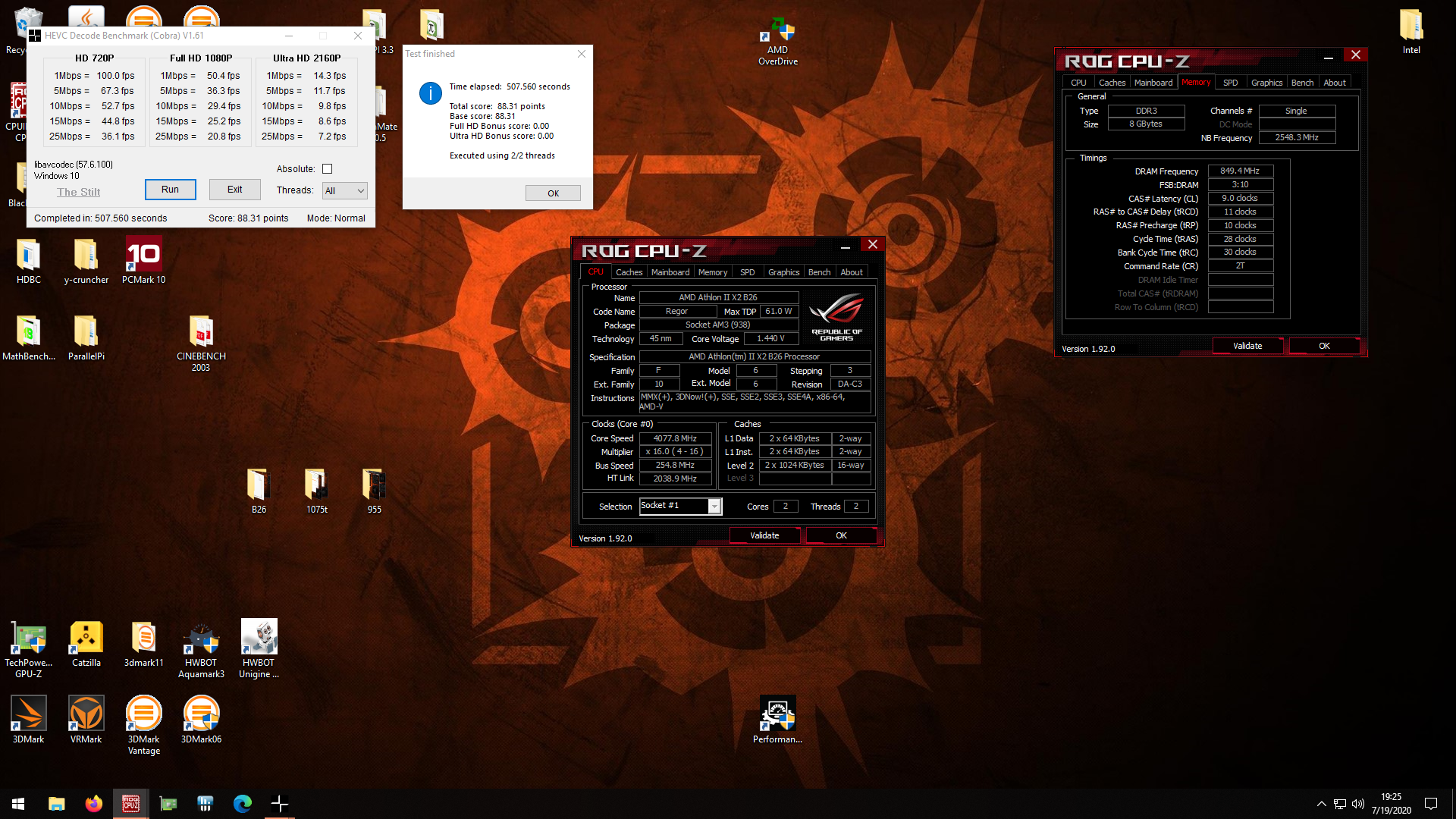Click OK in Memory CPU-Z window
The height and width of the screenshot is (819, 1456).
click(x=1324, y=346)
